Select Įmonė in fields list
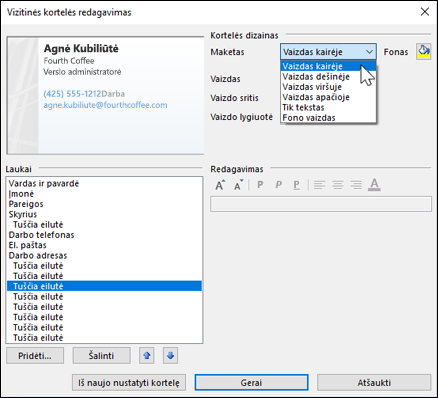 coord(104,194)
